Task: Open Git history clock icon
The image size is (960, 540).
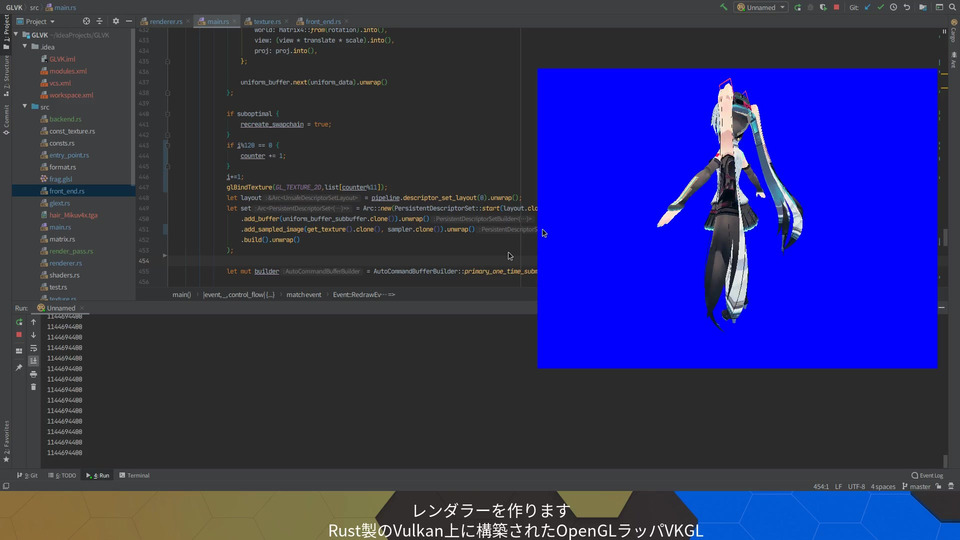Action: [893, 7]
